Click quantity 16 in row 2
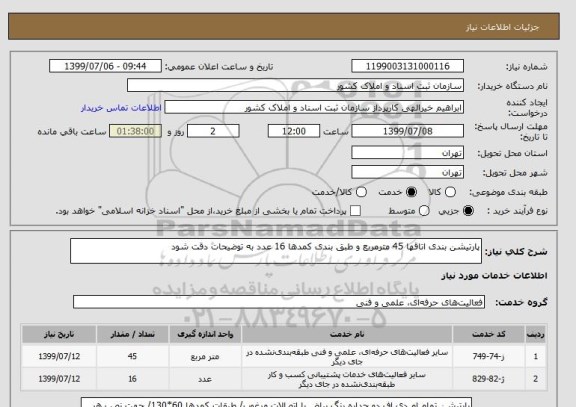 pos(133,379)
